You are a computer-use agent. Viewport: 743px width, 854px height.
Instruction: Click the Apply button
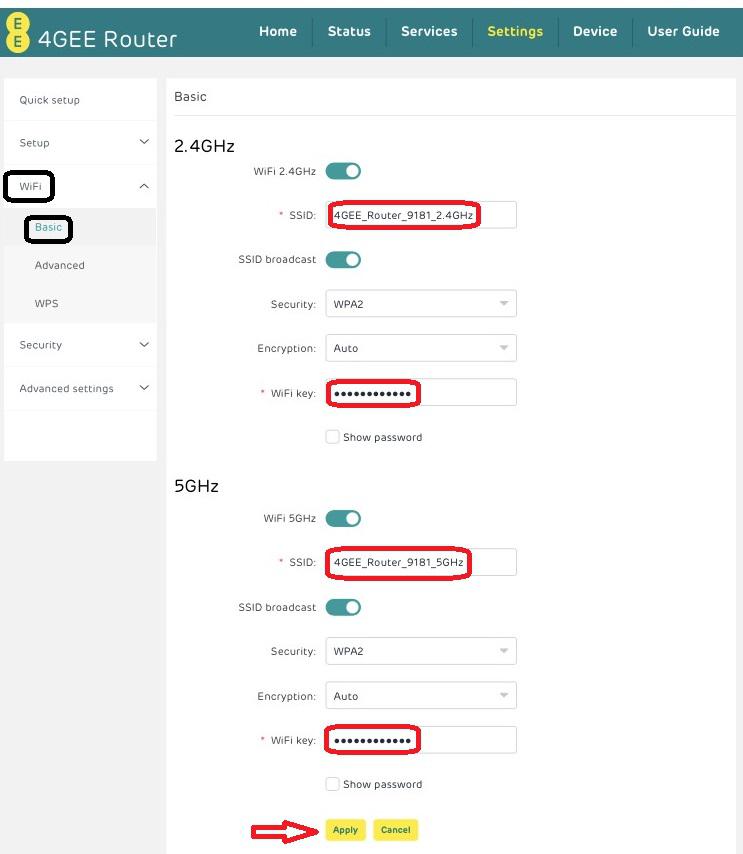point(345,830)
